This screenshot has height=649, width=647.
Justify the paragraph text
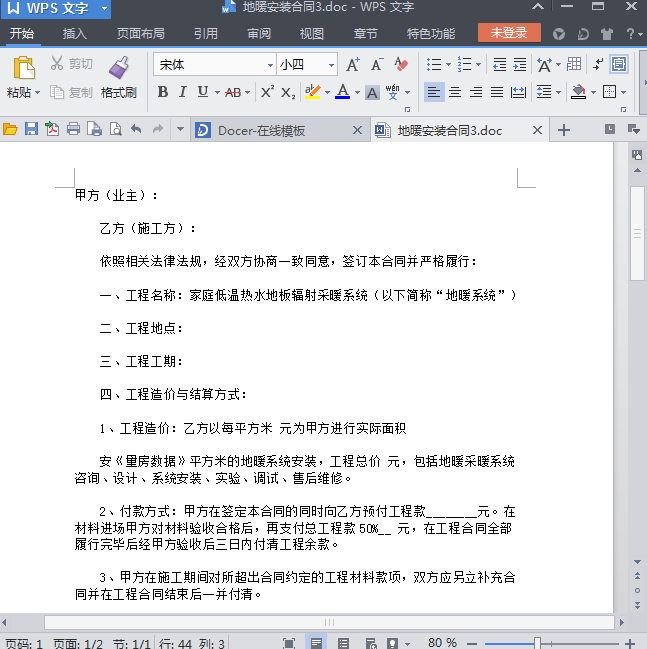[x=497, y=92]
